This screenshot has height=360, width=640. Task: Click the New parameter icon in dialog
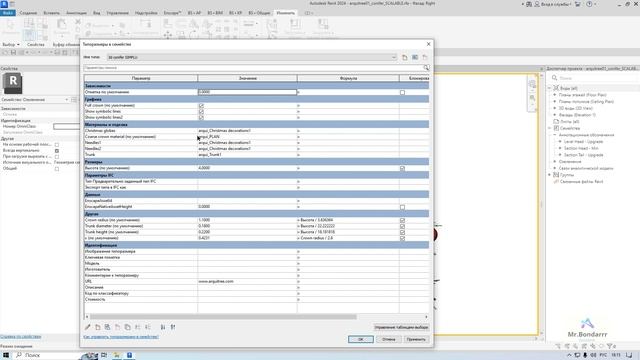click(x=98, y=327)
